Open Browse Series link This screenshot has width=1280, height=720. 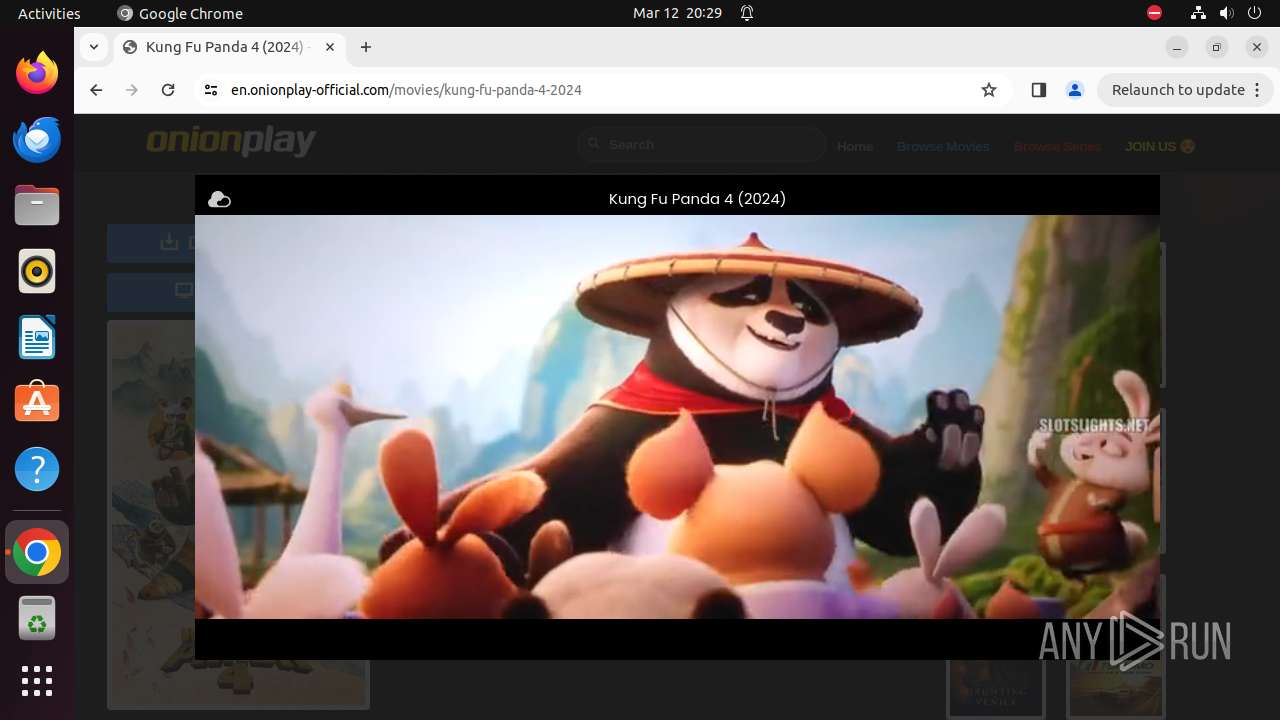tap(1057, 147)
